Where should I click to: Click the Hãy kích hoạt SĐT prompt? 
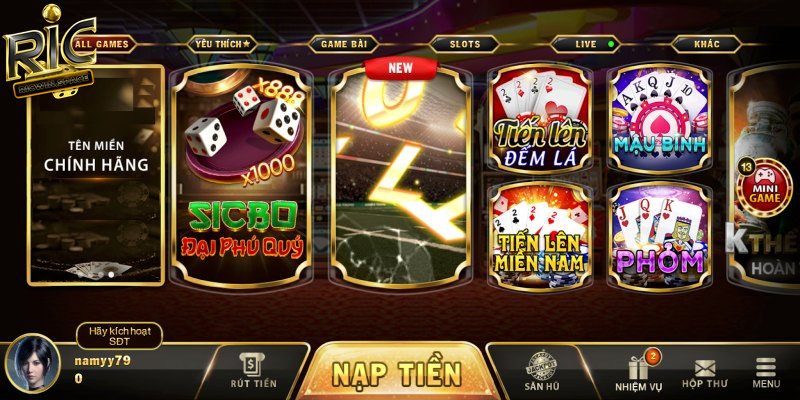tap(119, 336)
